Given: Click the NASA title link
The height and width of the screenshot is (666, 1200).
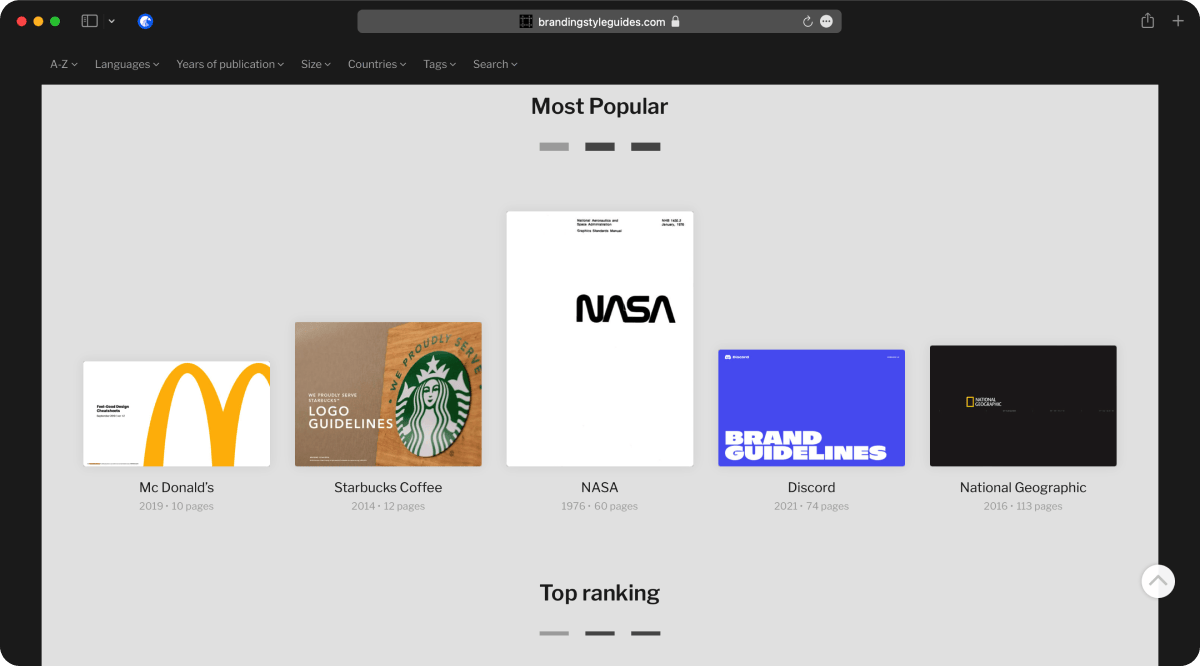Looking at the screenshot, I should (600, 488).
